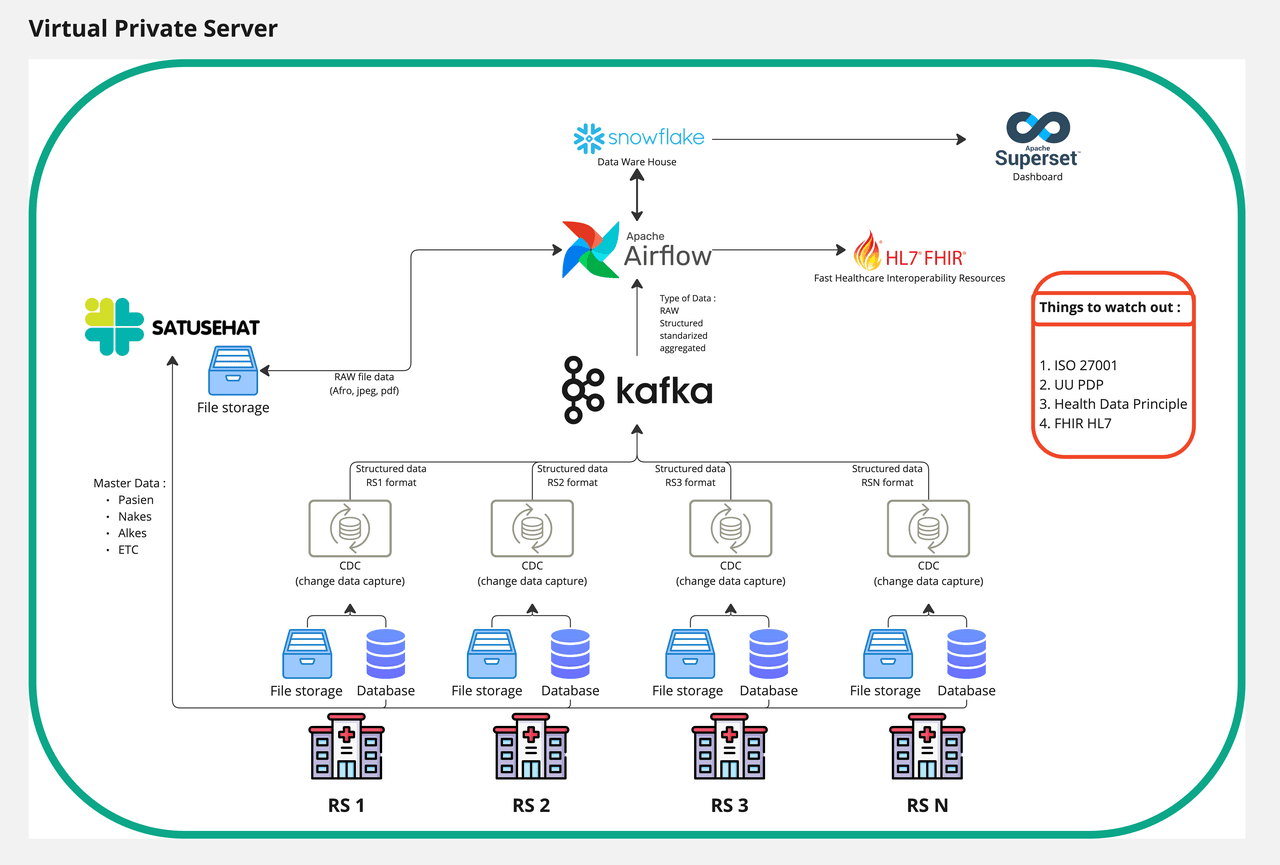The height and width of the screenshot is (865, 1280).
Task: Click the 'Master Data :' label
Action: coord(128,484)
